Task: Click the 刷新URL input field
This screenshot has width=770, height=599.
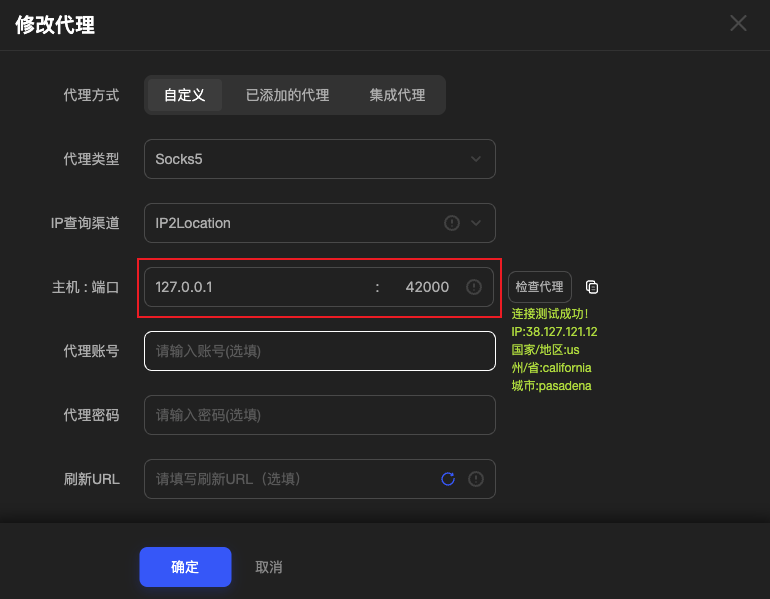Action: point(320,479)
